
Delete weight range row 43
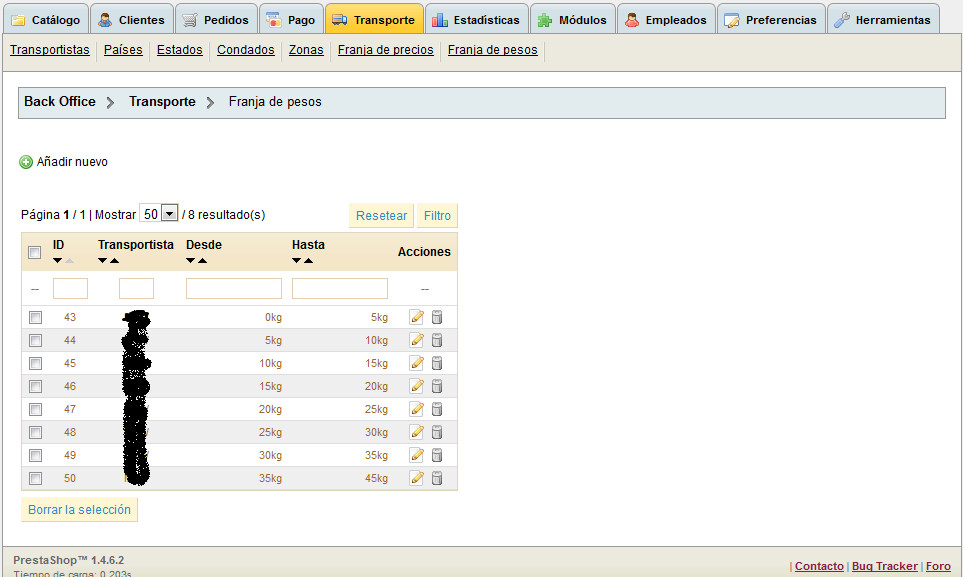437,317
